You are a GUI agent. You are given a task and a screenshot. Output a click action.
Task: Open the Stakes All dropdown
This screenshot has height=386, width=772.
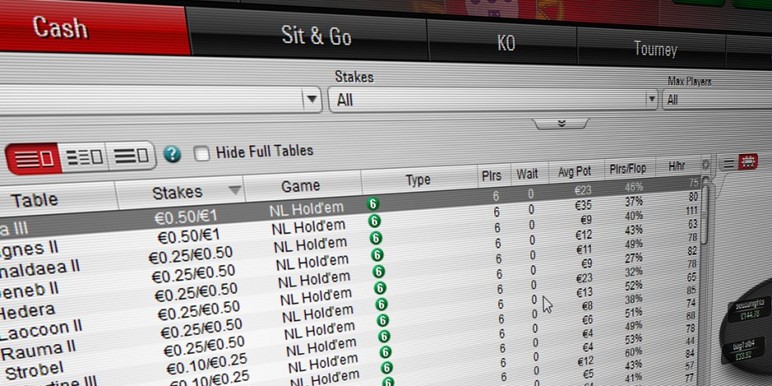(x=493, y=100)
